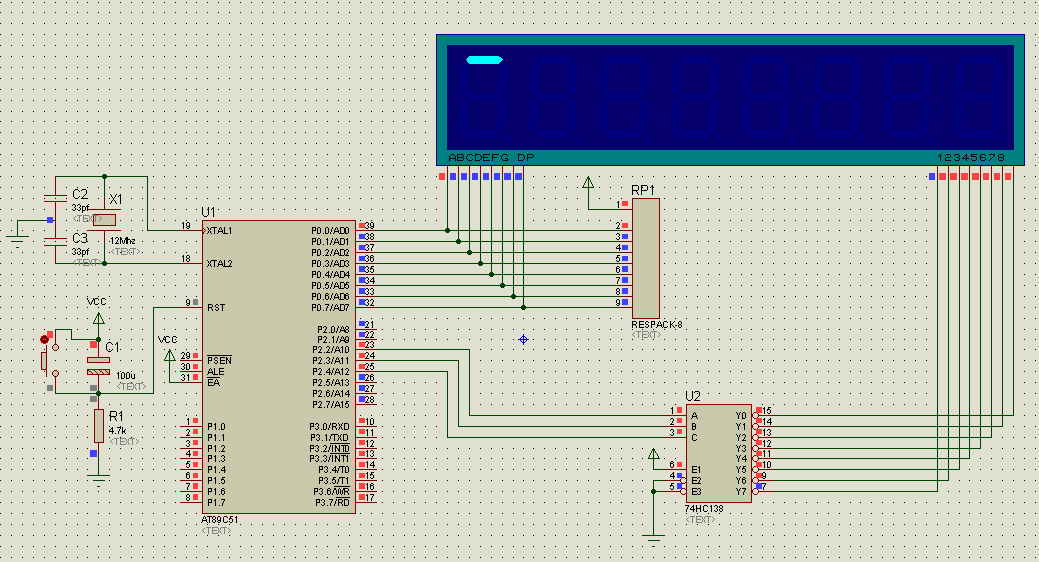Select the ground symbol below U2
The width and height of the screenshot is (1039, 562).
click(x=653, y=539)
